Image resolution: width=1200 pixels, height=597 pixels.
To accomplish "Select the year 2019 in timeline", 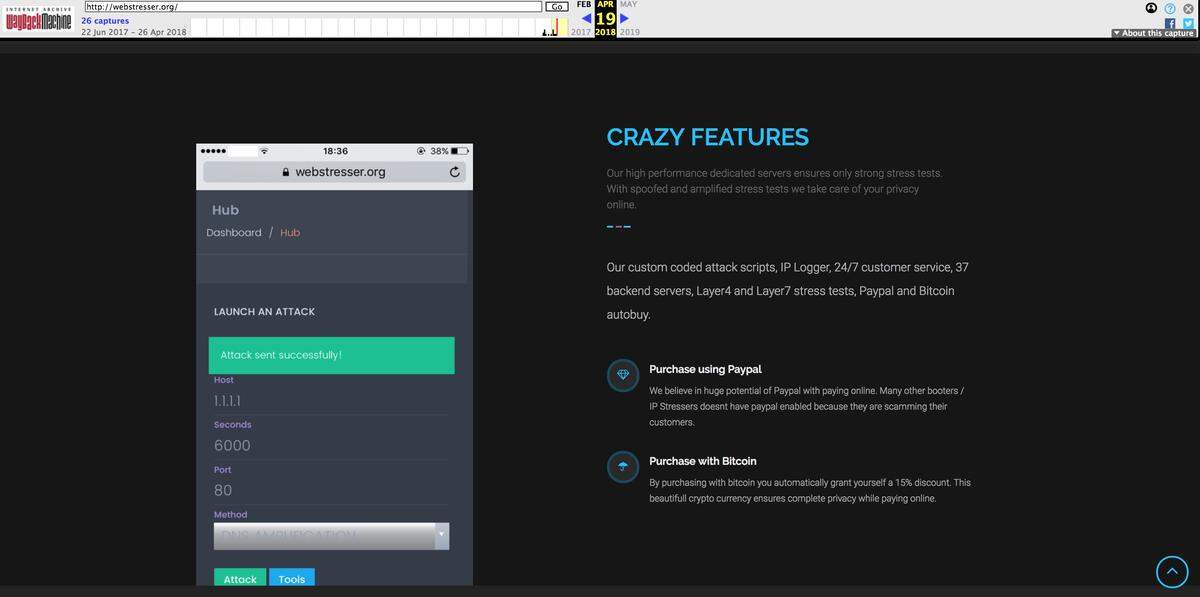I will tap(629, 32).
